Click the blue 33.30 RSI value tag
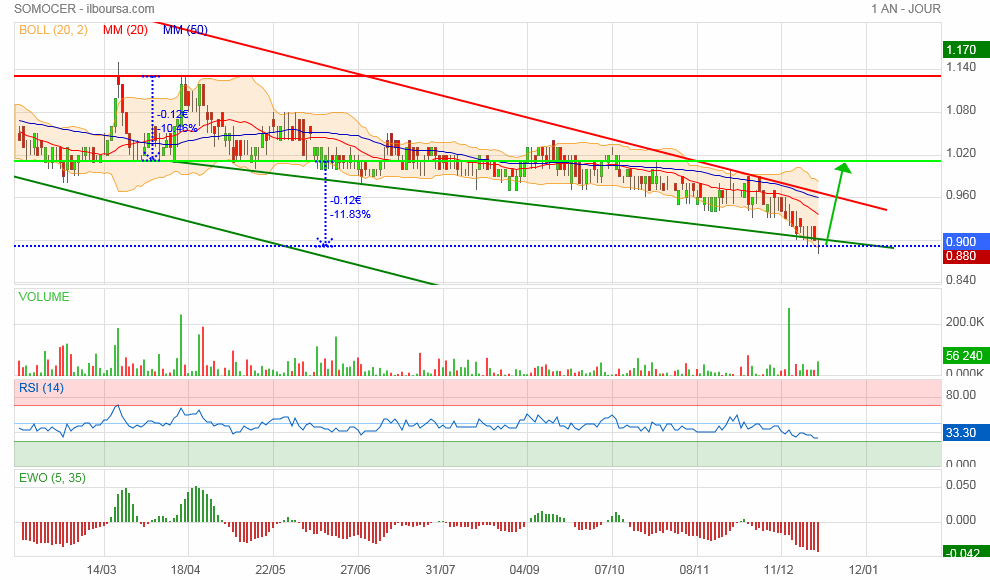This screenshot has height=580, width=990. coord(966,433)
